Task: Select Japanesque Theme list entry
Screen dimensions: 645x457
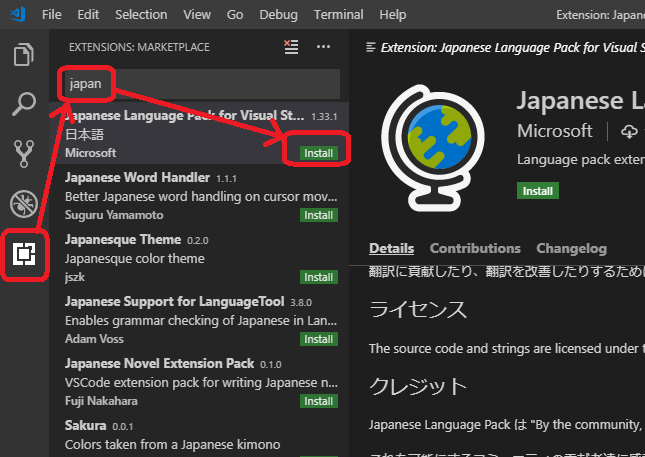Action: pyautogui.click(x=199, y=257)
